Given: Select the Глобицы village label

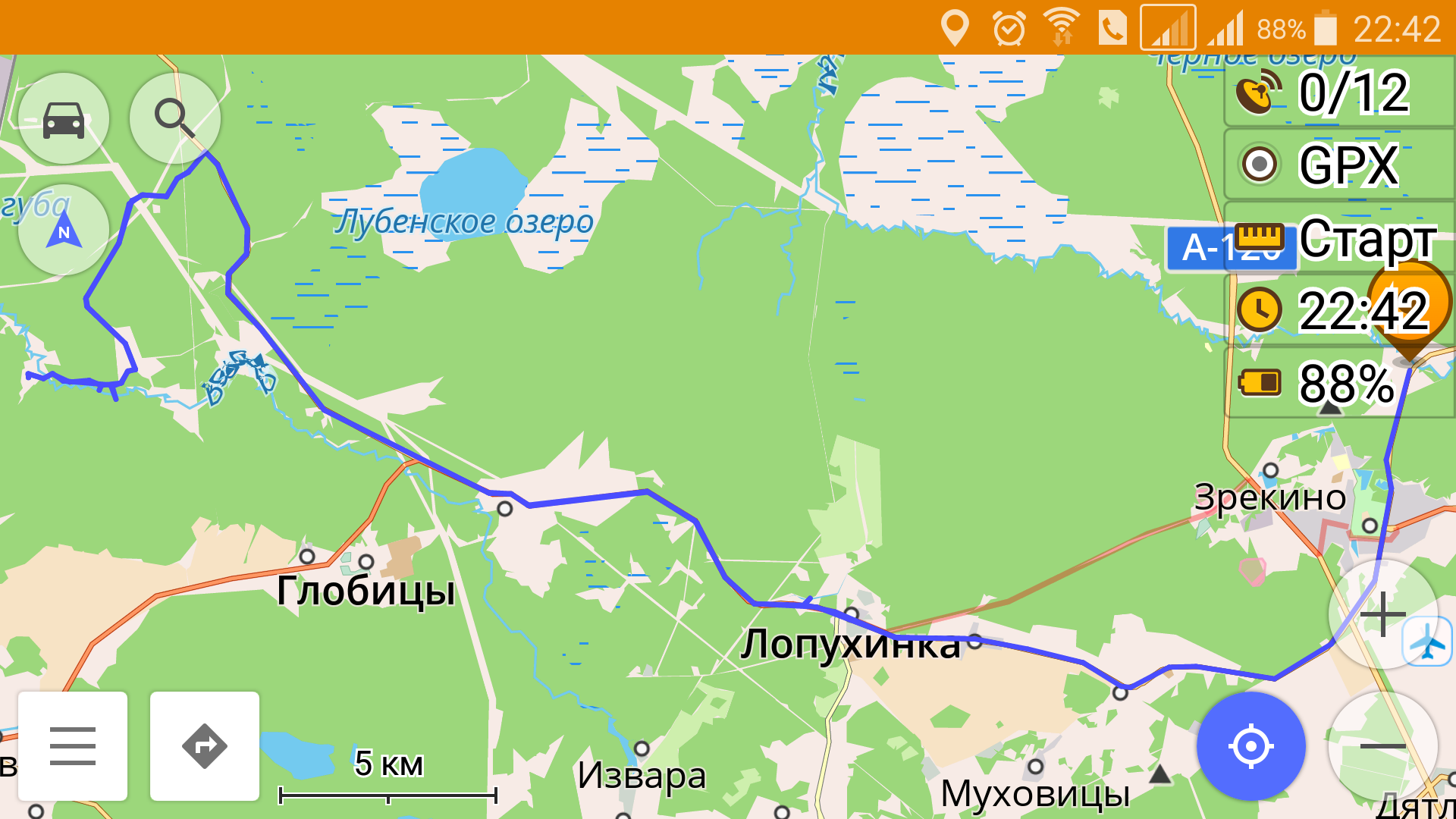Looking at the screenshot, I should click(366, 591).
